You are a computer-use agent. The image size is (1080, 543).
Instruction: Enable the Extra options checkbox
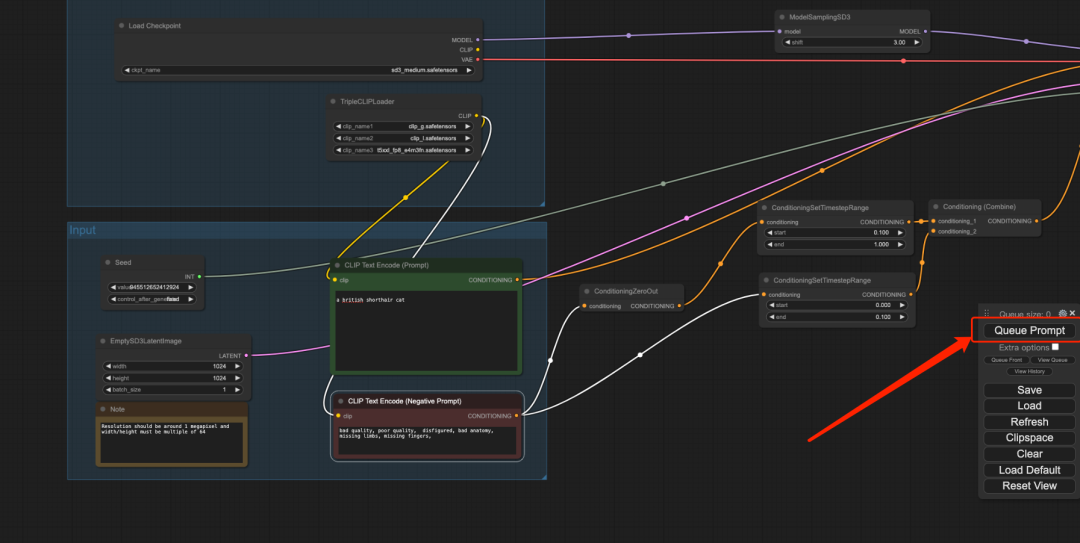1055,347
